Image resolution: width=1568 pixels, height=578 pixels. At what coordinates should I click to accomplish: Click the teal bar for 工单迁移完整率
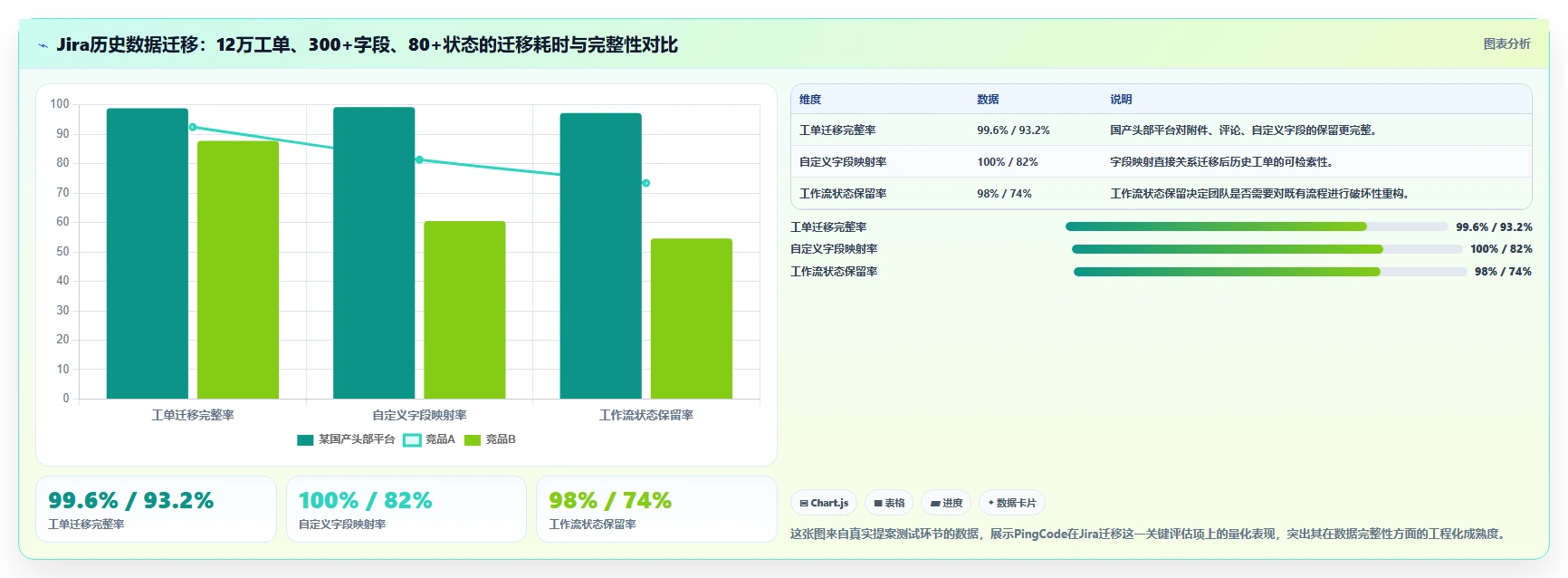[x=148, y=254]
